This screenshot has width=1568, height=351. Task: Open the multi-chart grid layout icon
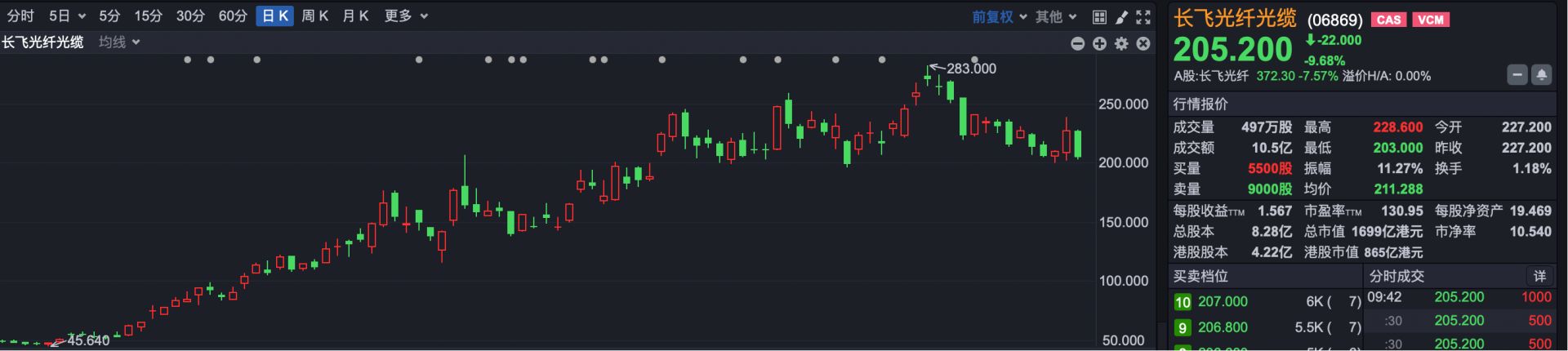pos(1099,16)
